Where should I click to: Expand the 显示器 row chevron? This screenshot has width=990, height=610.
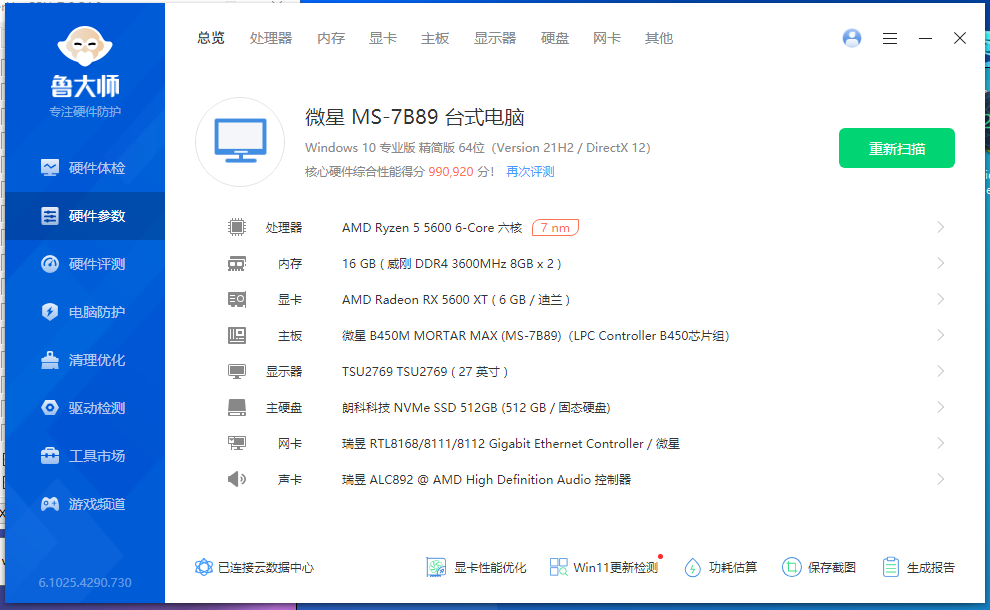[x=941, y=371]
